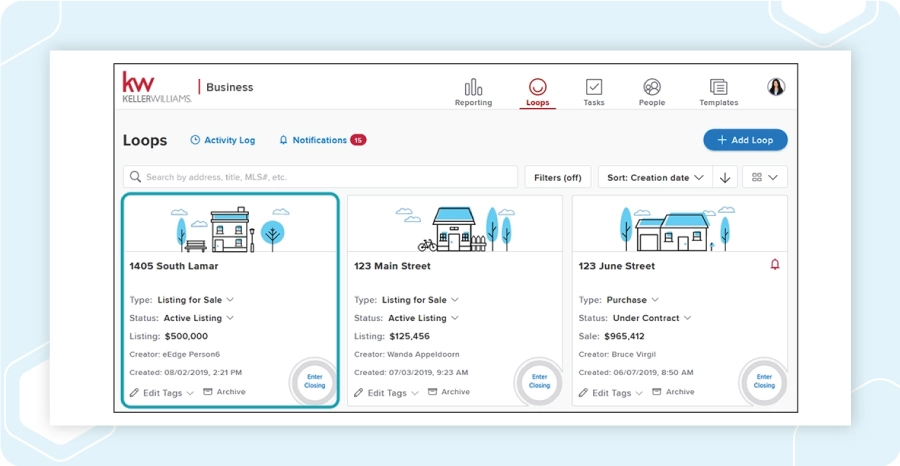Open the Templates icon
The image size is (900, 466).
pyautogui.click(x=719, y=87)
